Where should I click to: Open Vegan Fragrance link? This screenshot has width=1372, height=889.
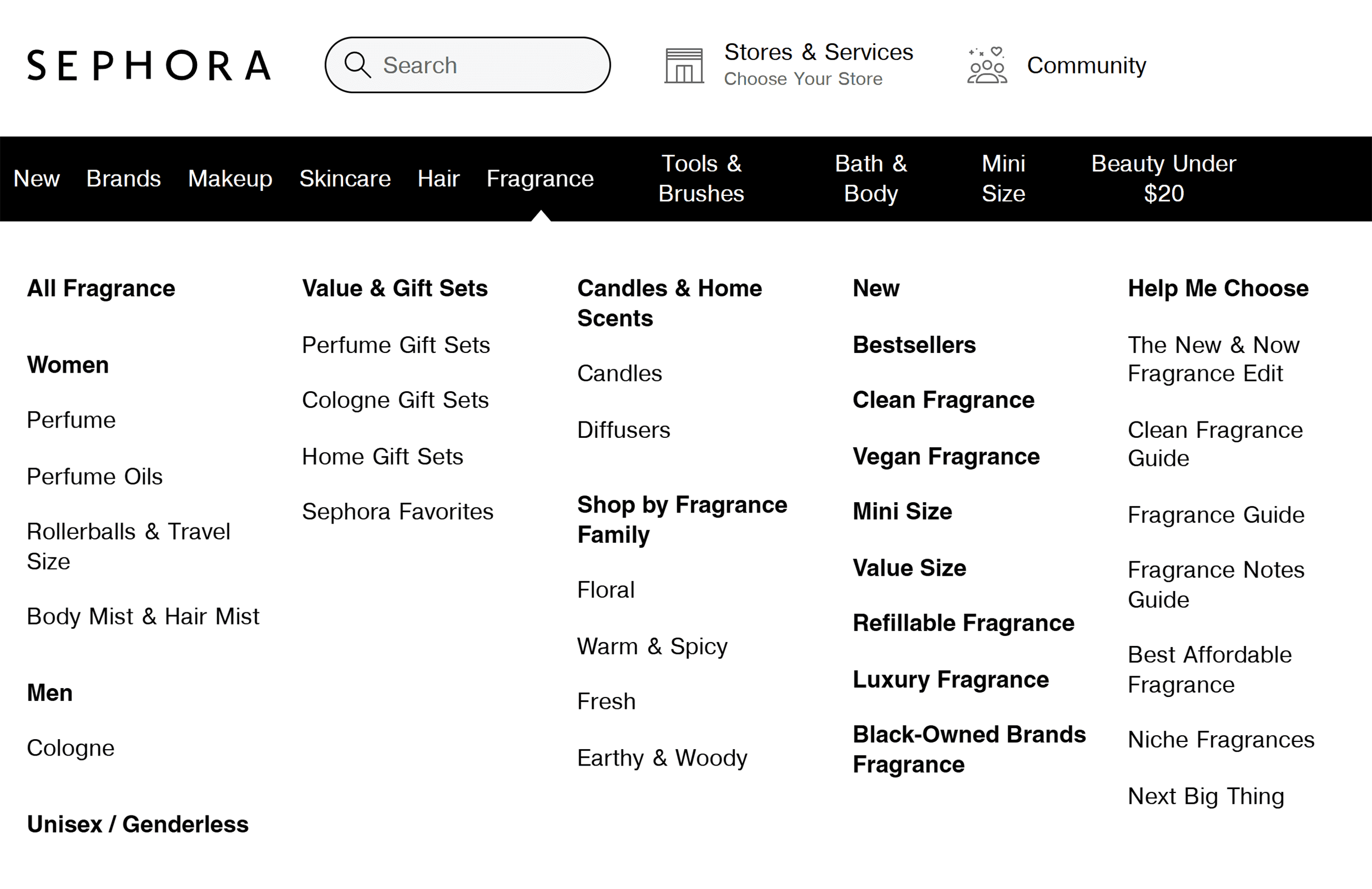click(947, 457)
